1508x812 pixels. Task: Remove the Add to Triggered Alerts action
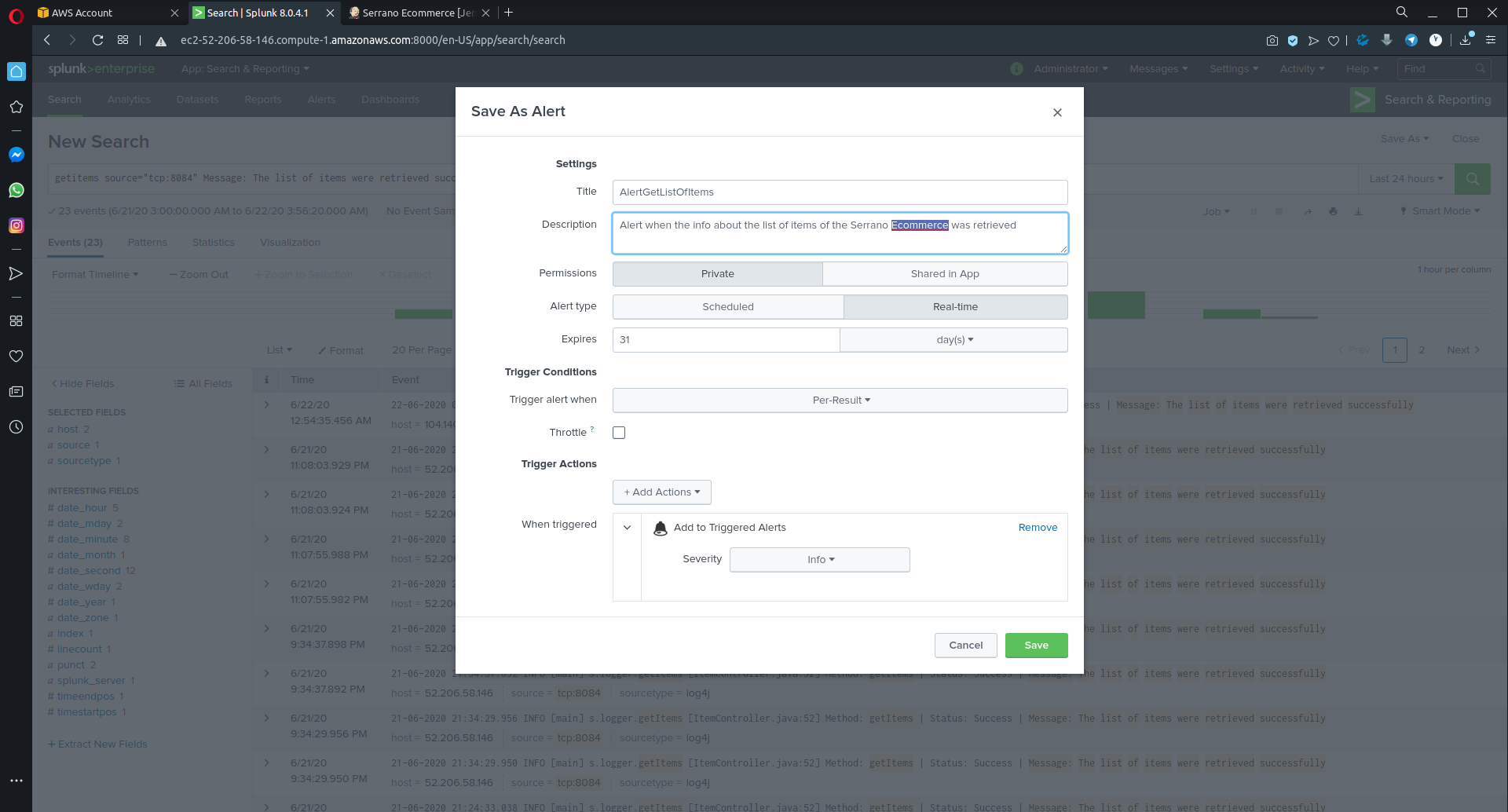tap(1038, 528)
